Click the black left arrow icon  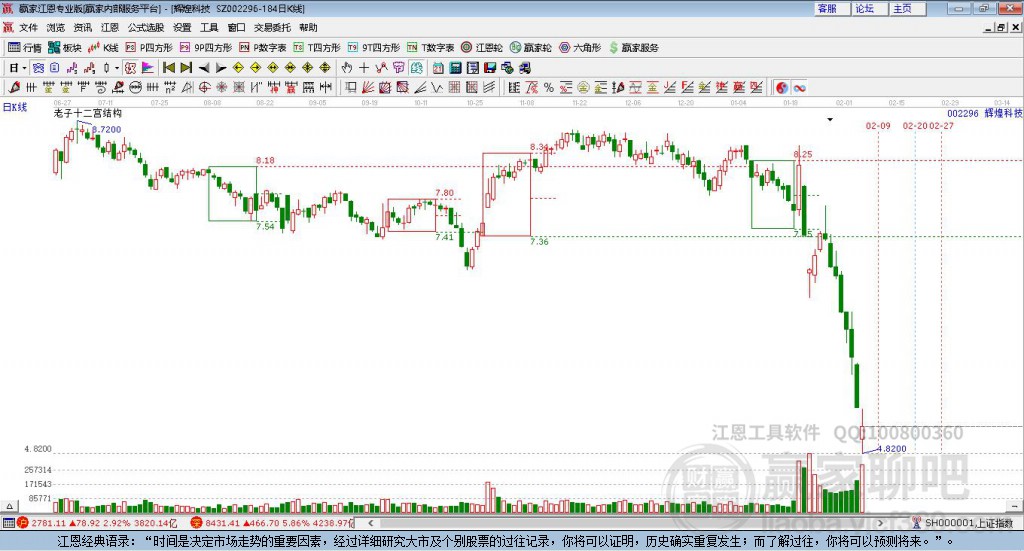(204, 68)
